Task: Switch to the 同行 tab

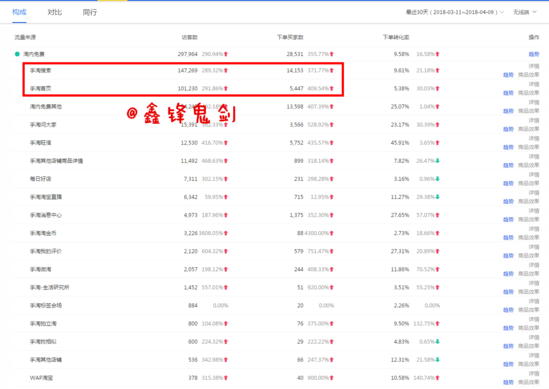Action: click(x=90, y=12)
